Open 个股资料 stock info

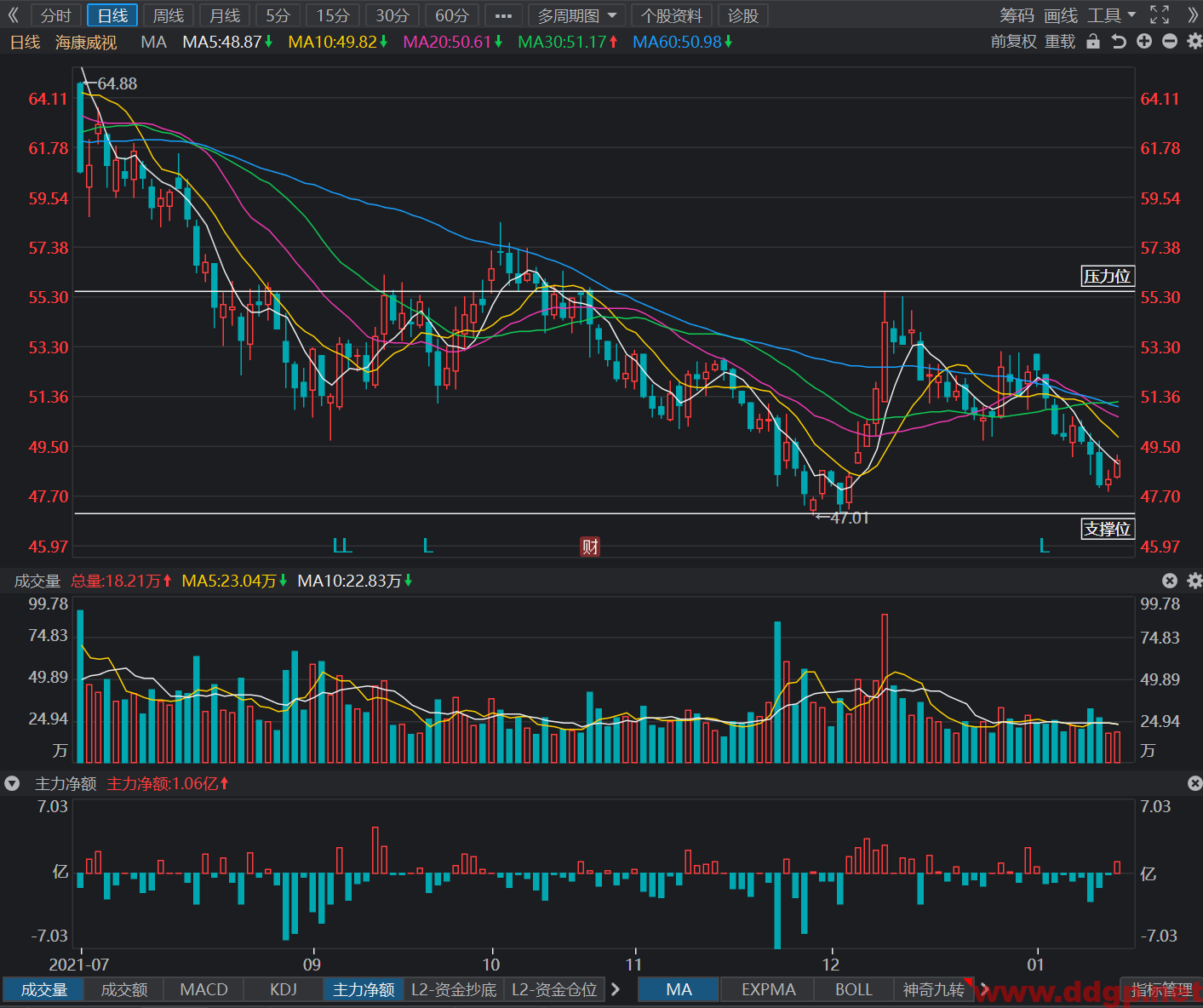[672, 15]
